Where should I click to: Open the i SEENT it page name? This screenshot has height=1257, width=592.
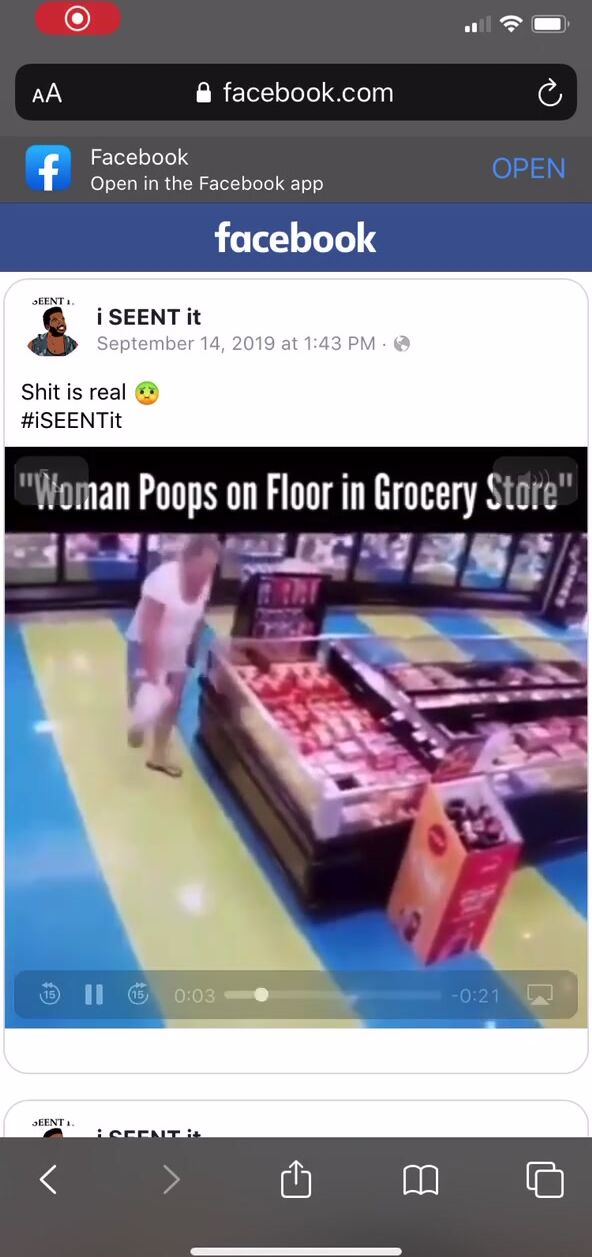point(149,317)
